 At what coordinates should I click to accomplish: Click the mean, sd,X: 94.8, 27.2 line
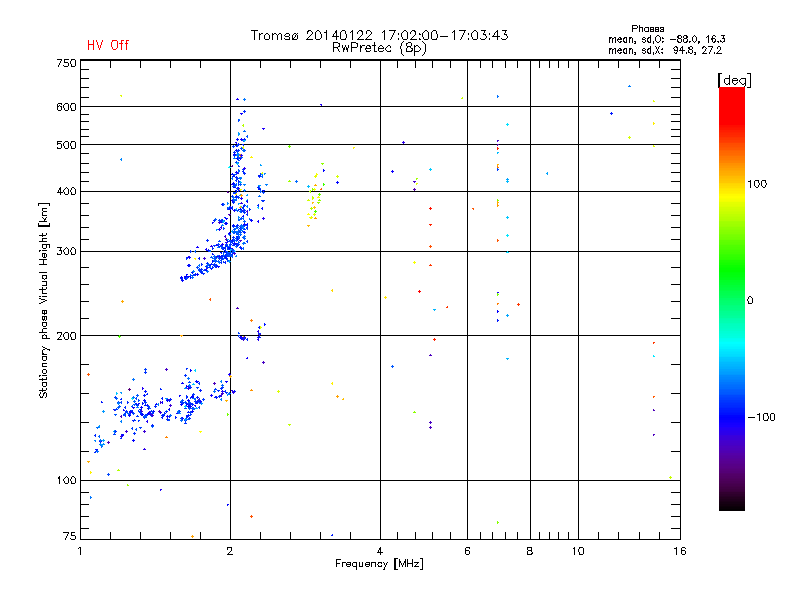tap(665, 50)
